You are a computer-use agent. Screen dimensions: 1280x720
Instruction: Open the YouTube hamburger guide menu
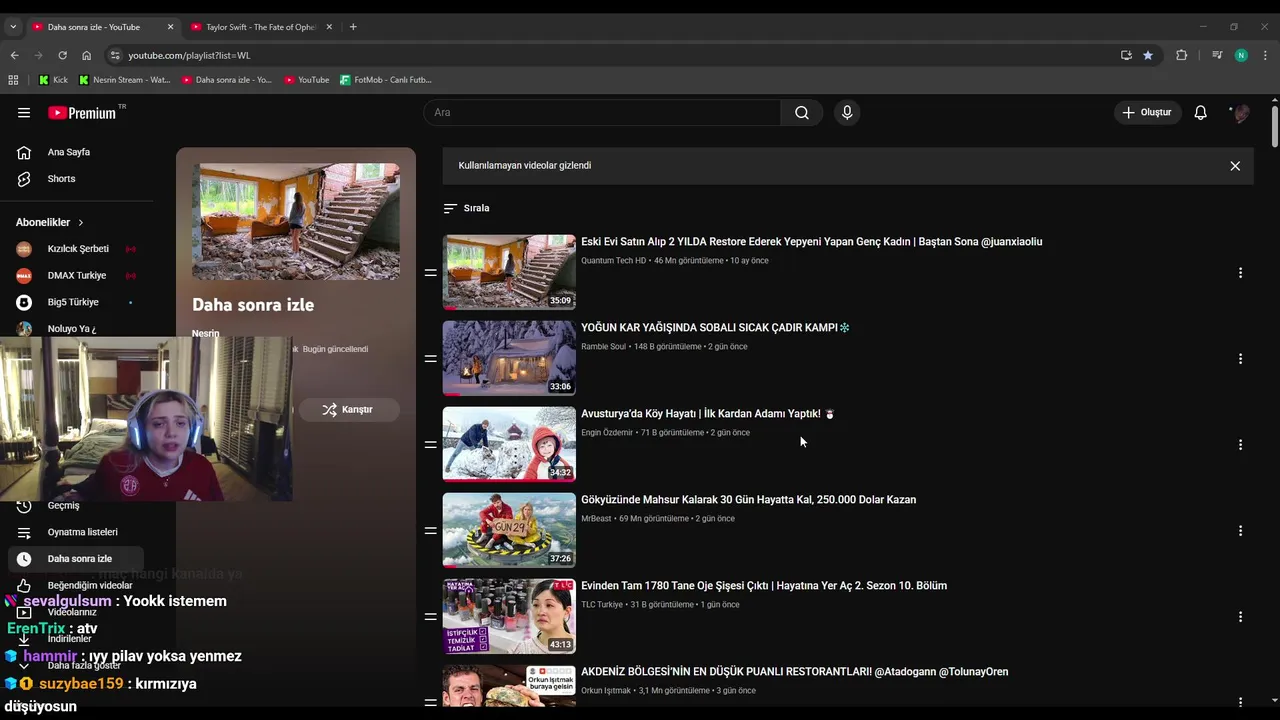24,113
